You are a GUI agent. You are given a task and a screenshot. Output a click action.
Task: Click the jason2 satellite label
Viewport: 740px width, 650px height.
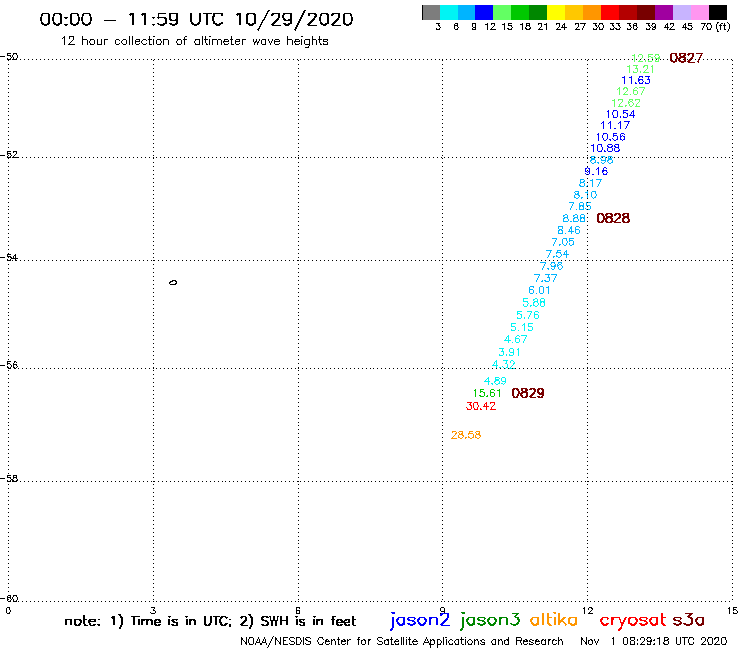click(420, 620)
